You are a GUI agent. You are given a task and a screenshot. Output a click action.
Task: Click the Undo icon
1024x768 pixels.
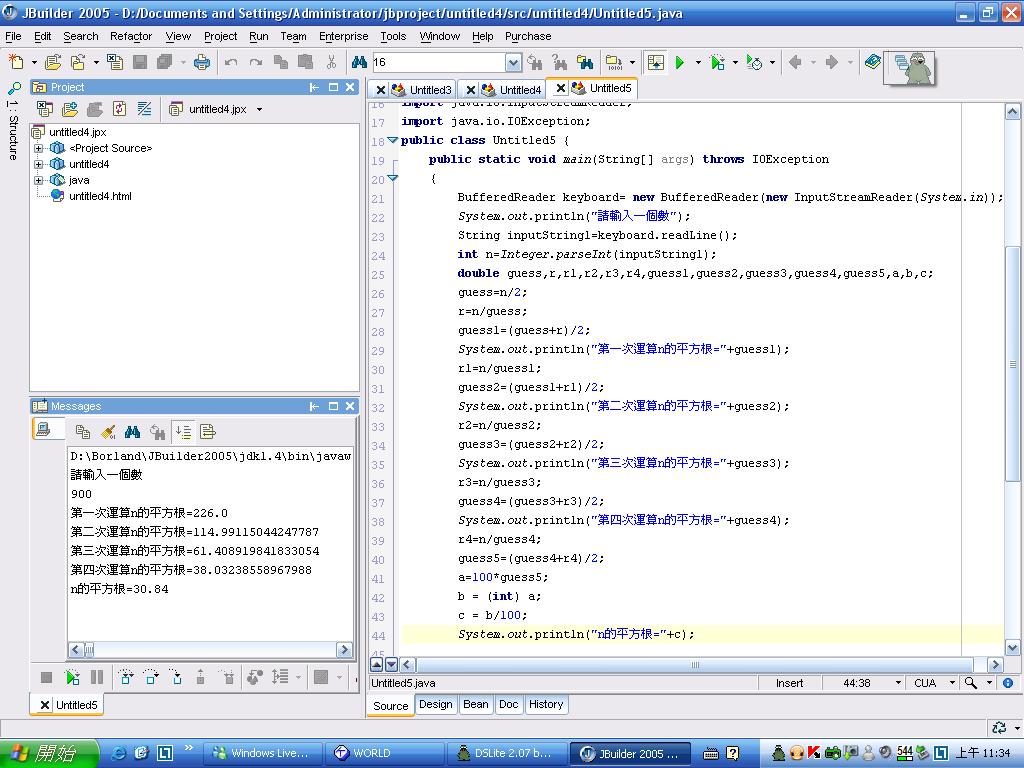click(231, 63)
